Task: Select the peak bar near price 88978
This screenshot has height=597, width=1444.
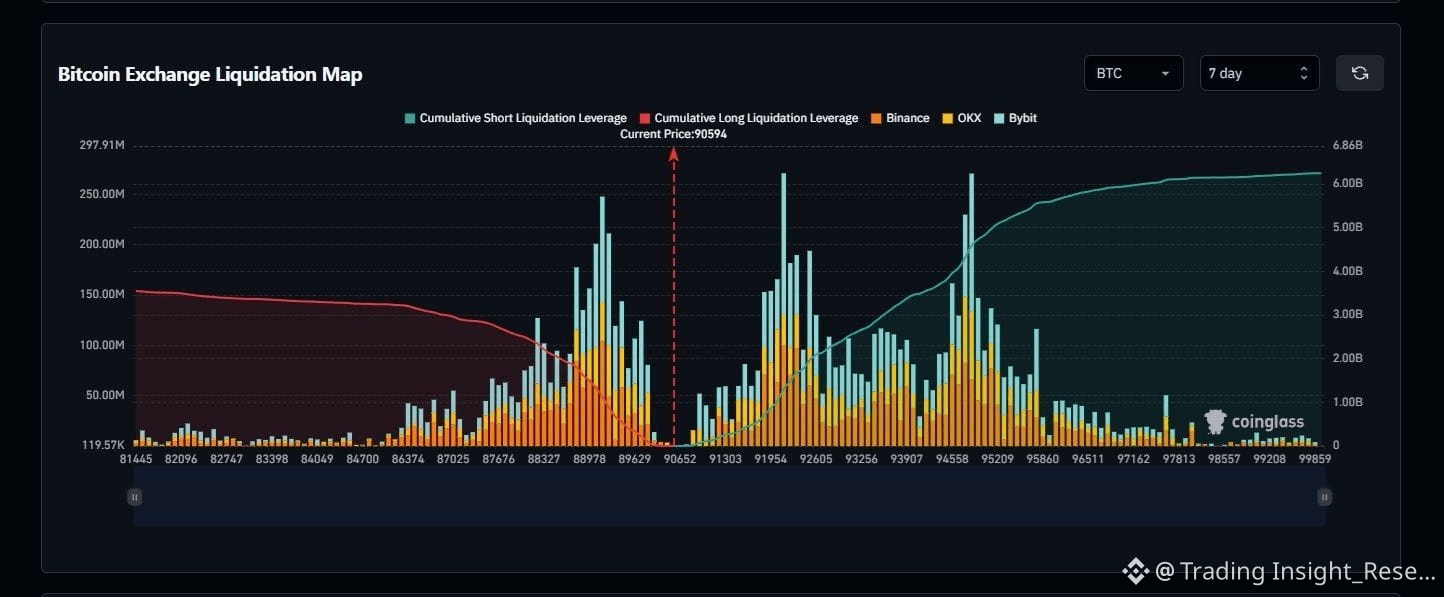Action: 602,320
